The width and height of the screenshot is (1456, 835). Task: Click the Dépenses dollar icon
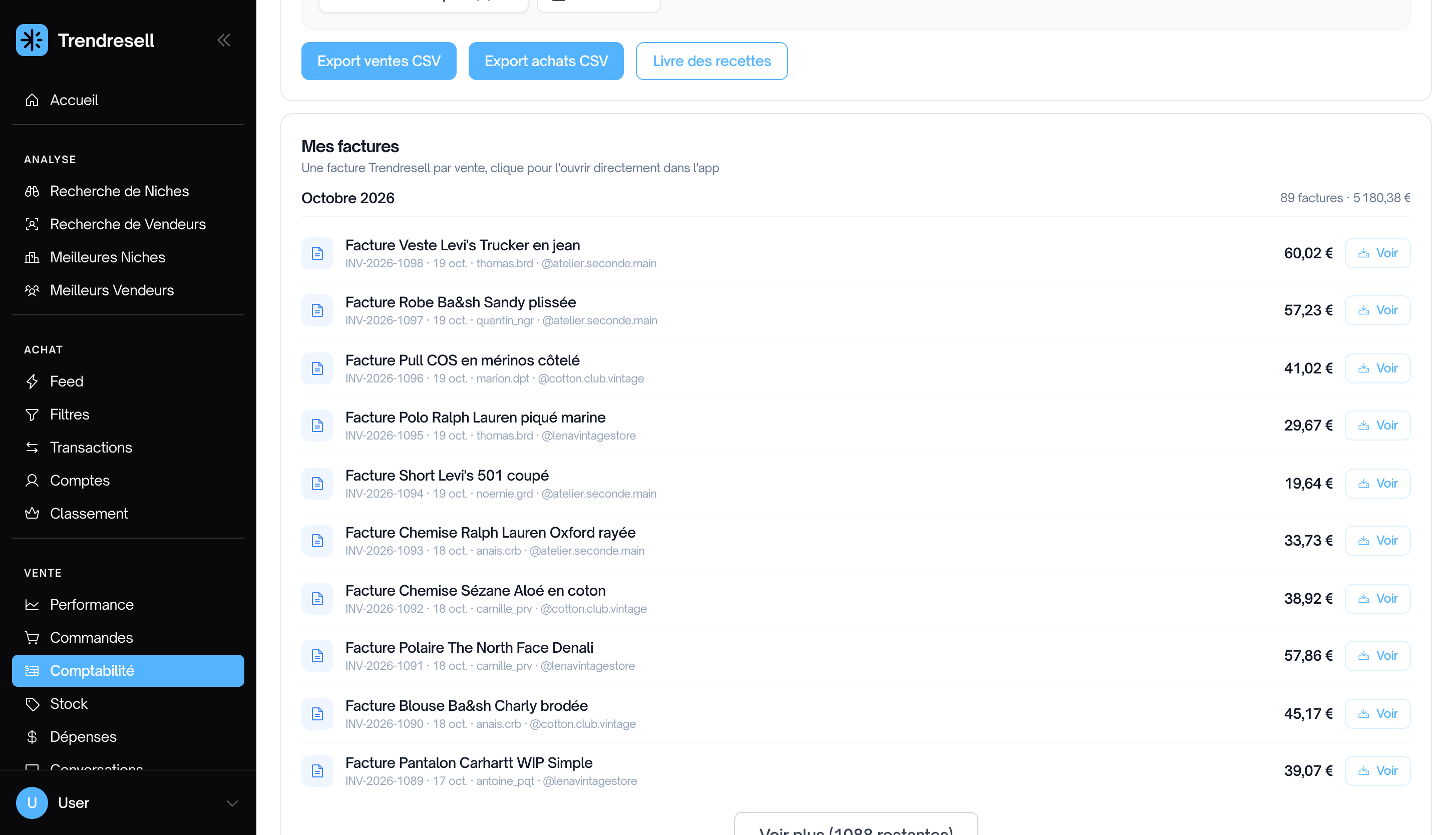32,737
